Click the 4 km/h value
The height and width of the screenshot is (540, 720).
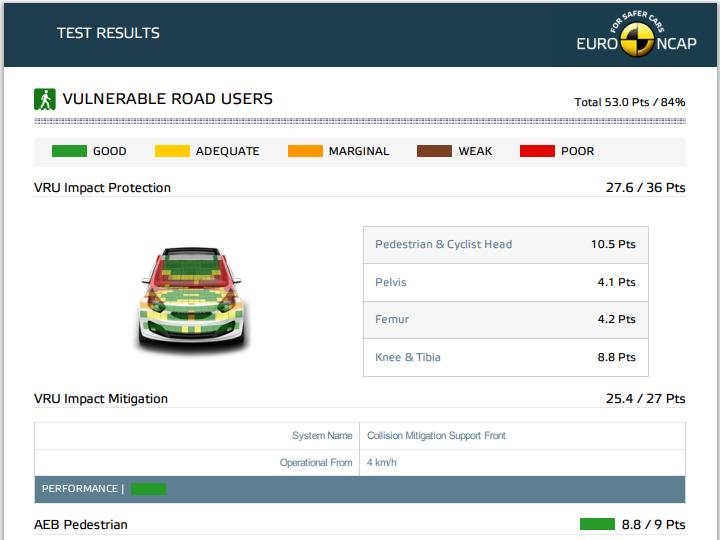[382, 462]
